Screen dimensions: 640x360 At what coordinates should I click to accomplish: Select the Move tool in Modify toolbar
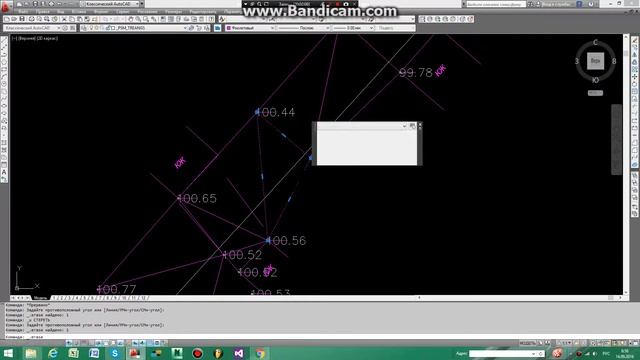[635, 77]
